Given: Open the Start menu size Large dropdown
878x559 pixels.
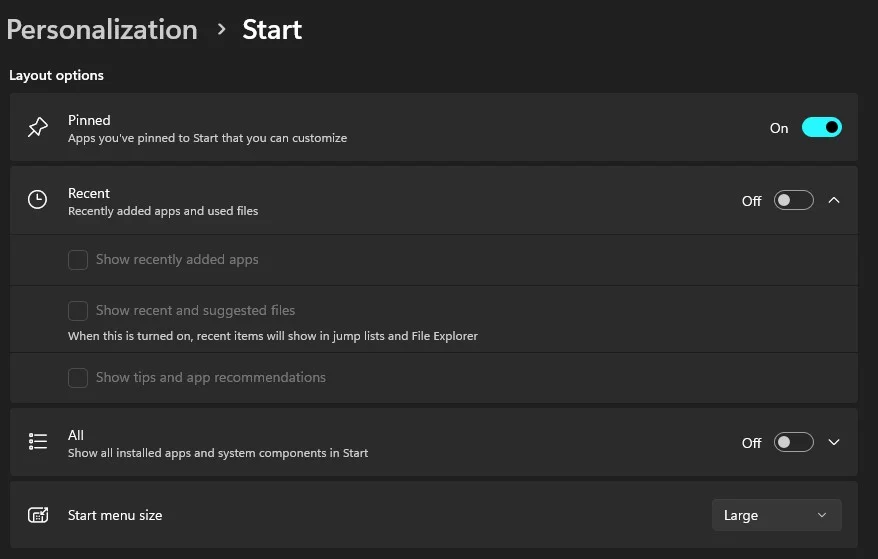Looking at the screenshot, I should pyautogui.click(x=777, y=515).
